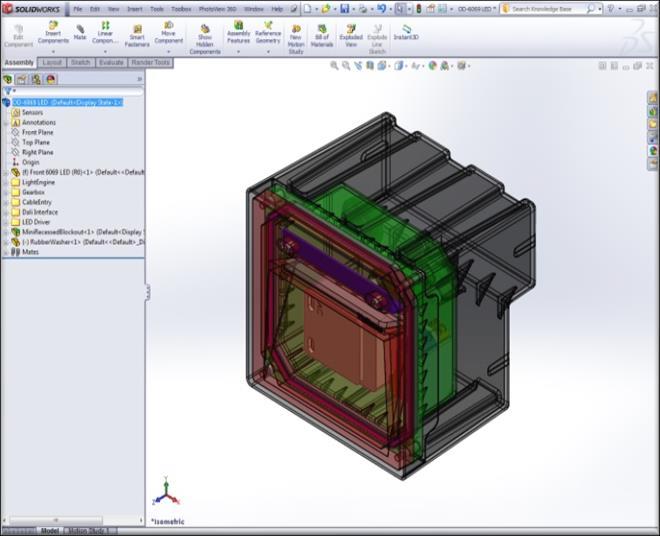Image resolution: width=660 pixels, height=536 pixels.
Task: Open the File menu
Action: pos(78,9)
